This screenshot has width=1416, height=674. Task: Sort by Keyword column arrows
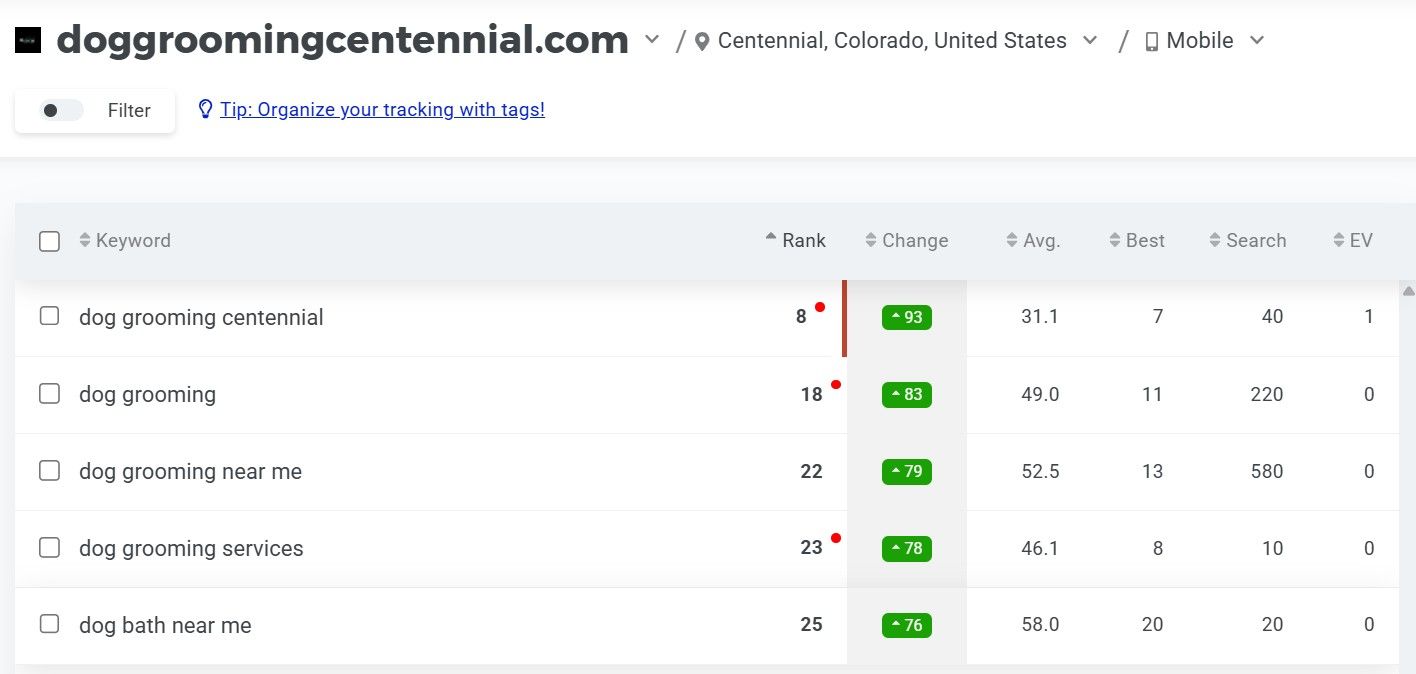coord(85,241)
